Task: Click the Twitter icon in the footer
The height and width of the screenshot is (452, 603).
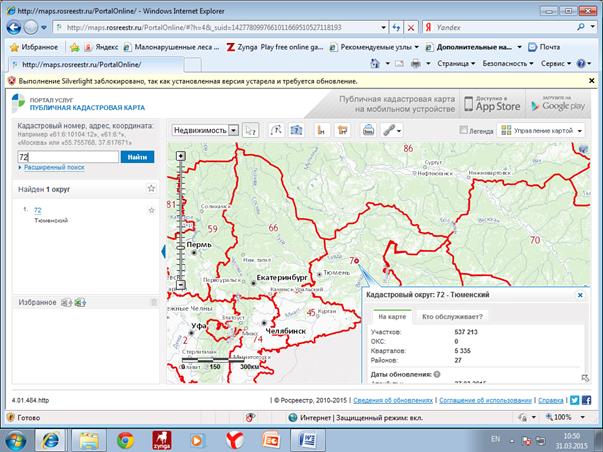Action: coord(575,400)
